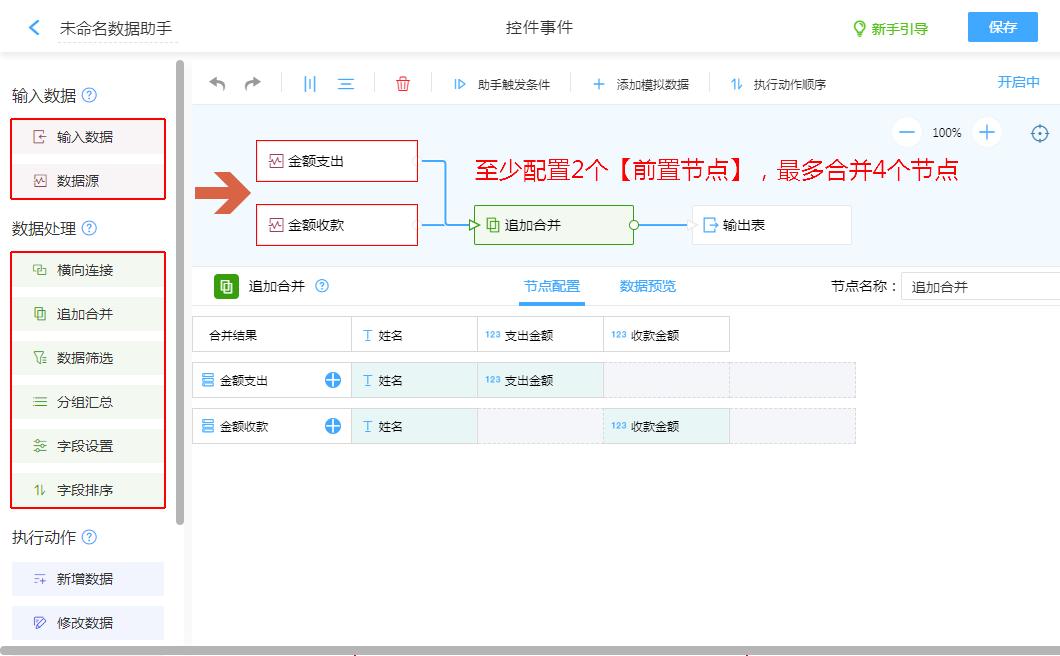Open the 新手引导 guide link

coord(890,29)
